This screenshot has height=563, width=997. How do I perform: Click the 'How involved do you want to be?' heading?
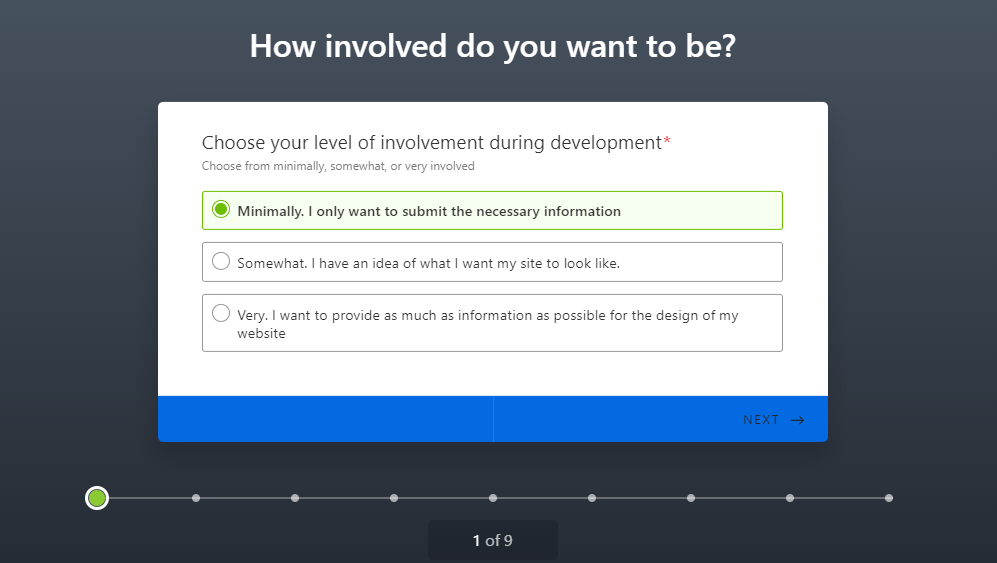[493, 46]
